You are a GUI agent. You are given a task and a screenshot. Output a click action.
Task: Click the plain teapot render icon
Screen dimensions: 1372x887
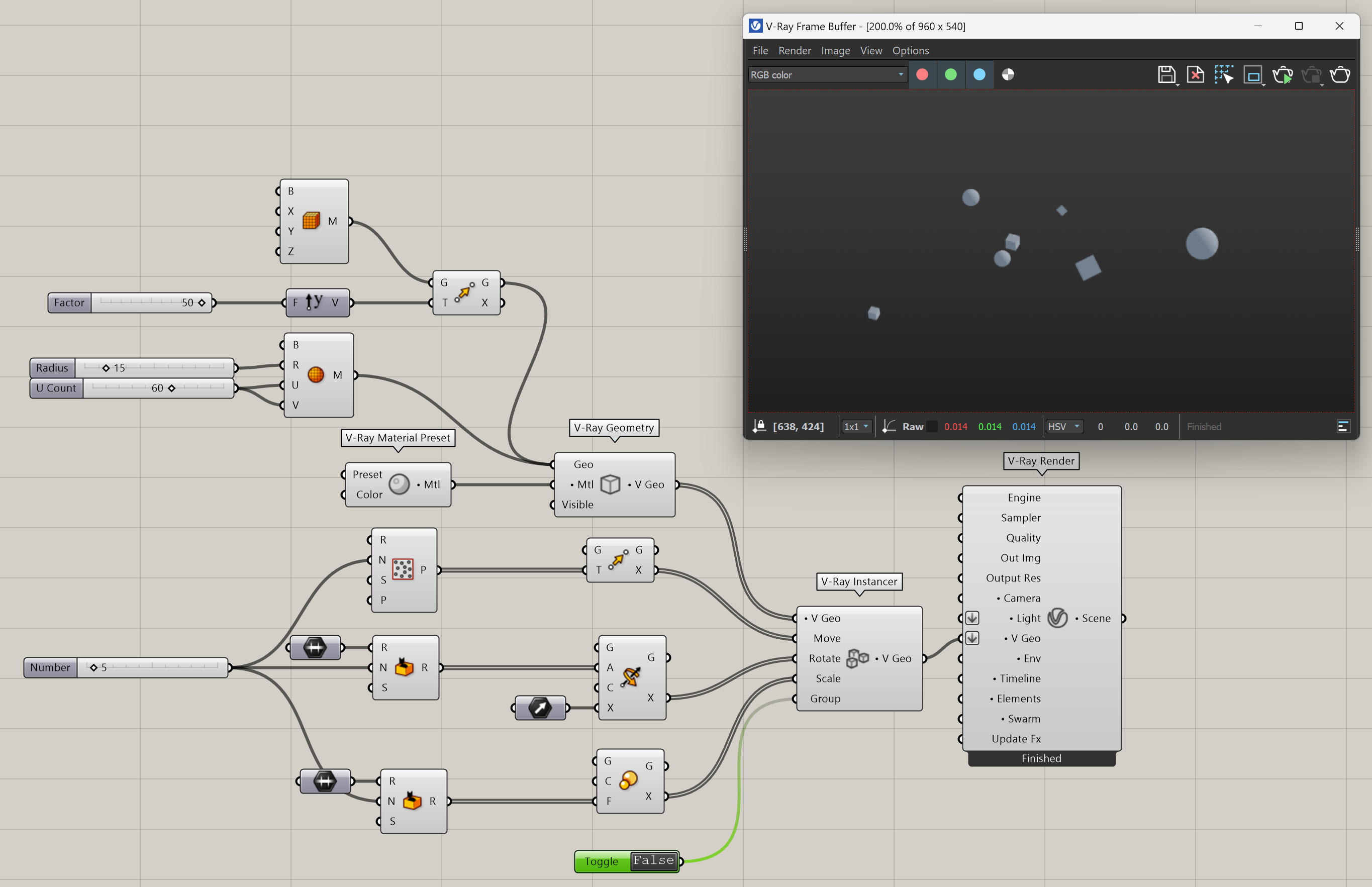(1340, 75)
